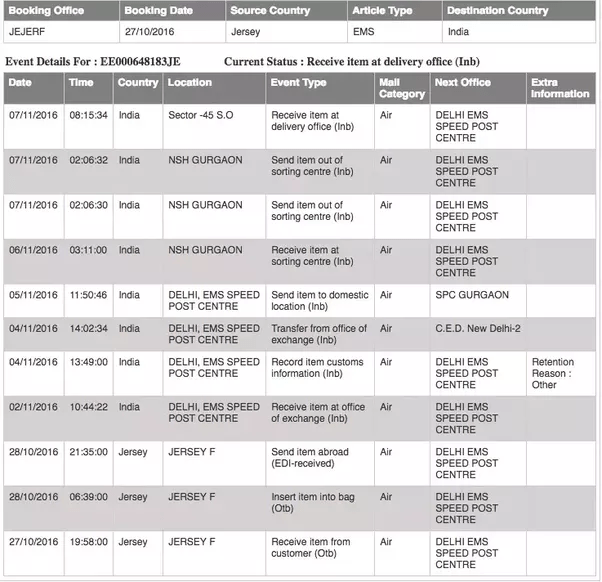Click the Destination Country header
The width and height of the screenshot is (602, 582).
coord(519,10)
